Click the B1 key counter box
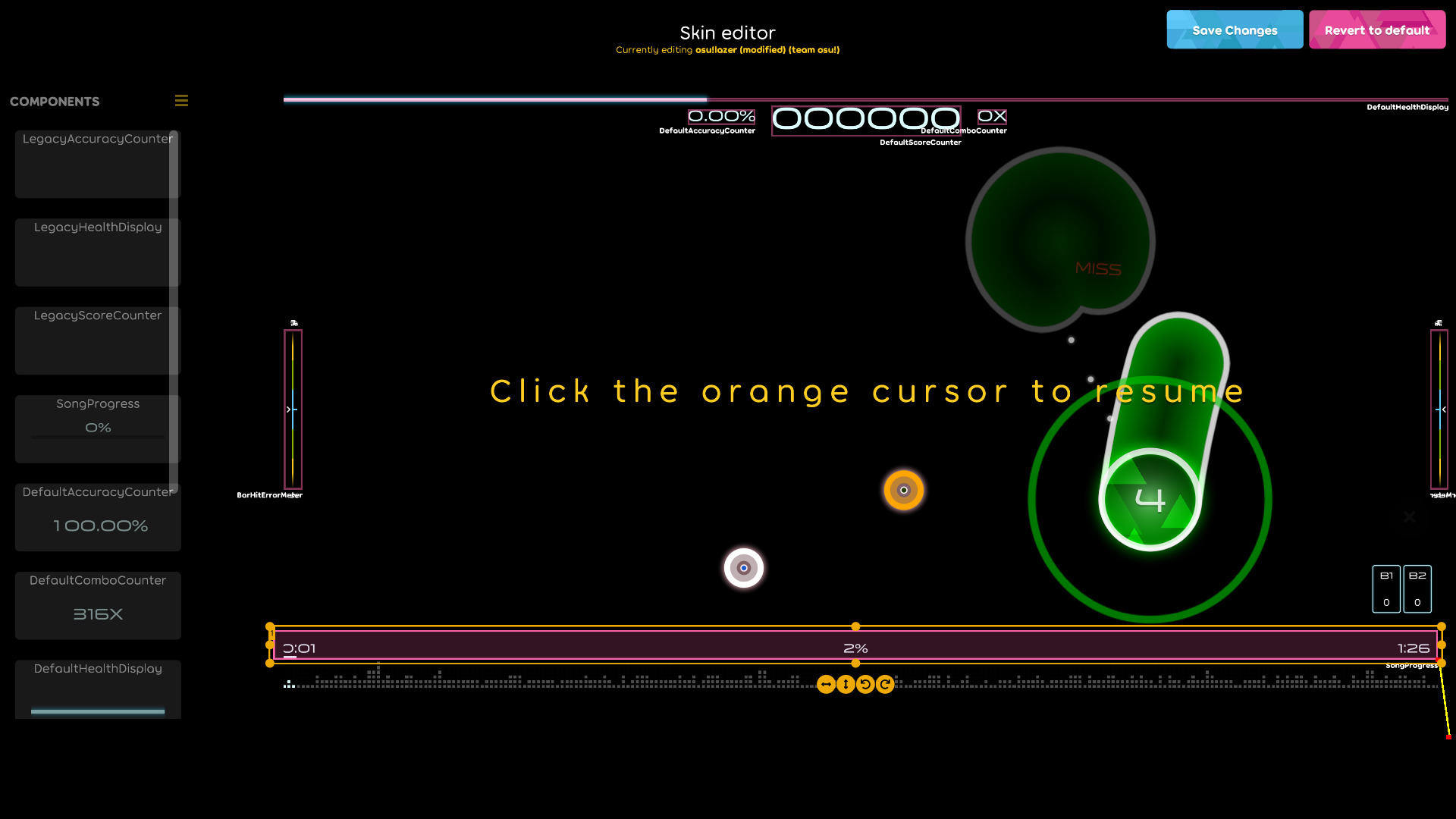 (1386, 589)
